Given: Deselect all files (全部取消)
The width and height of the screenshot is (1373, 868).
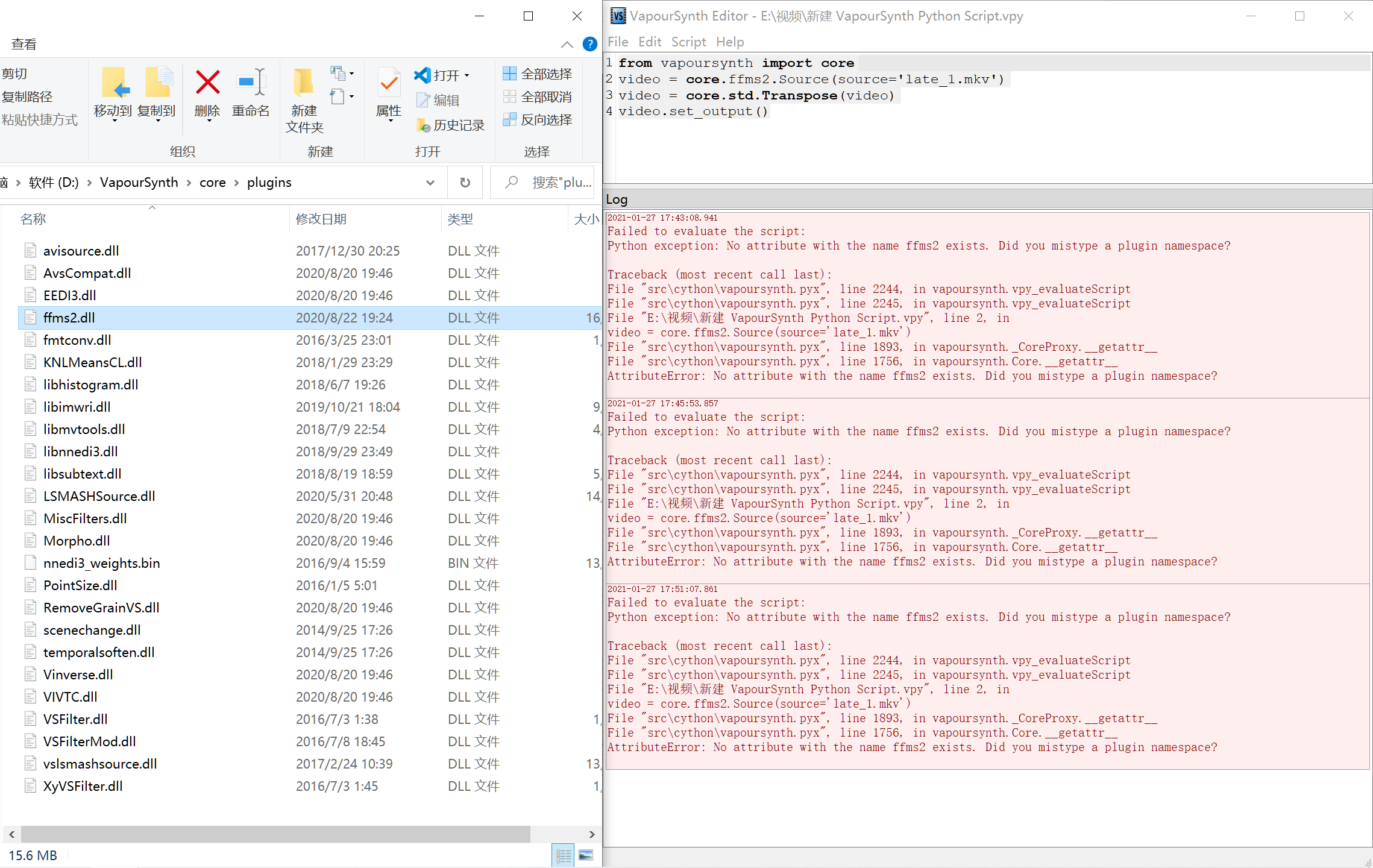Looking at the screenshot, I should click(x=536, y=96).
